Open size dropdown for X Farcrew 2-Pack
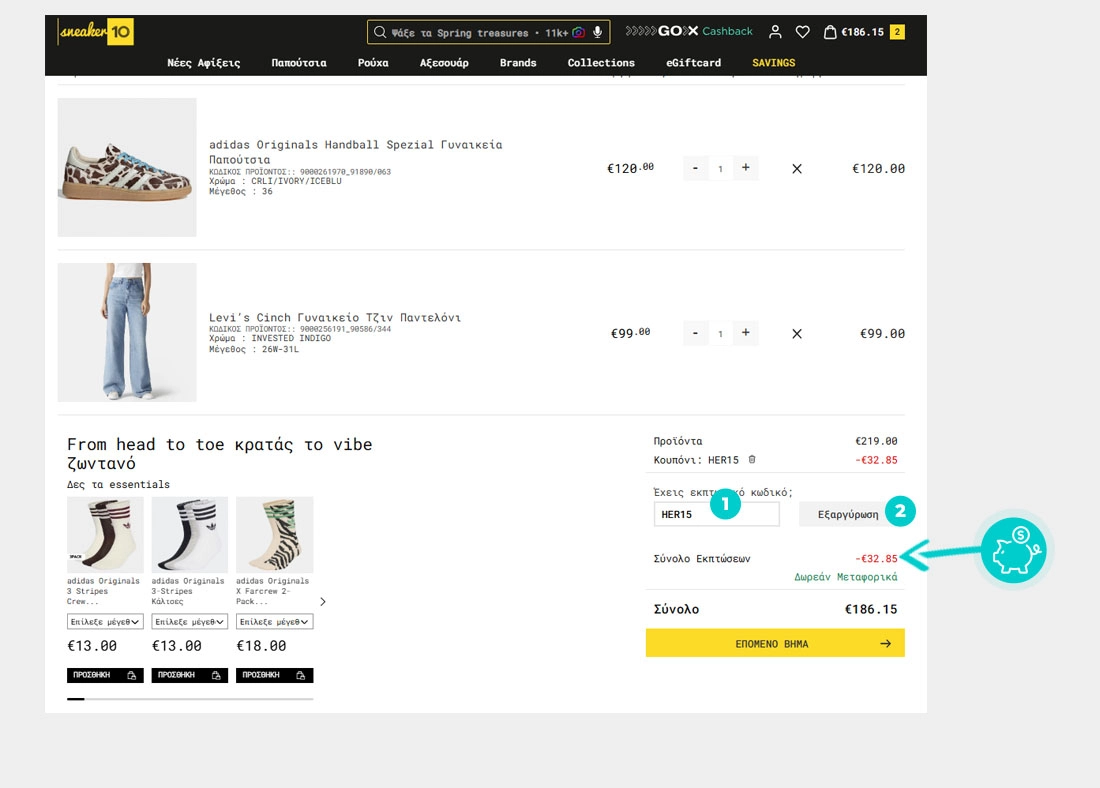The image size is (1100, 788). pyautogui.click(x=274, y=622)
